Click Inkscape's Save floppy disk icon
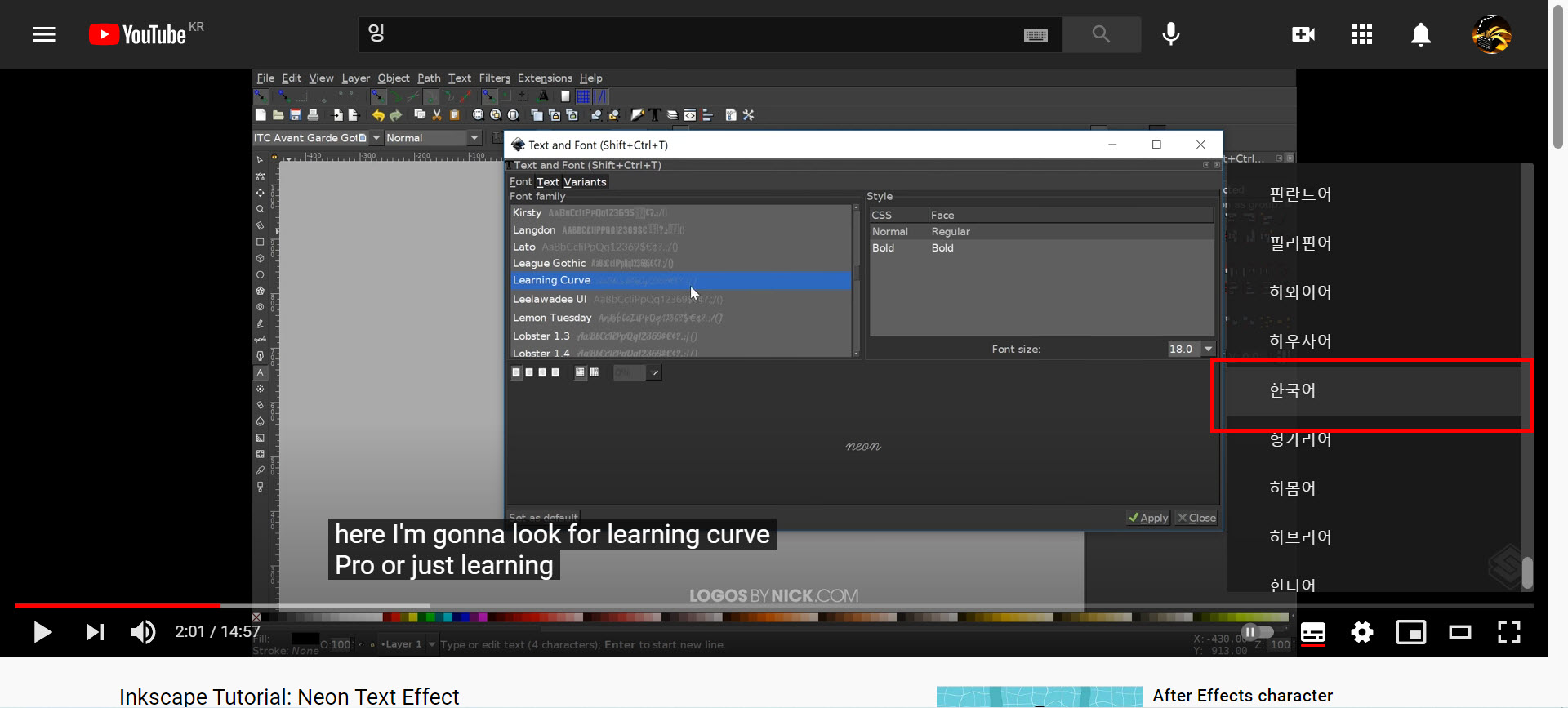Viewport: 1568px width, 708px height. pos(296,115)
